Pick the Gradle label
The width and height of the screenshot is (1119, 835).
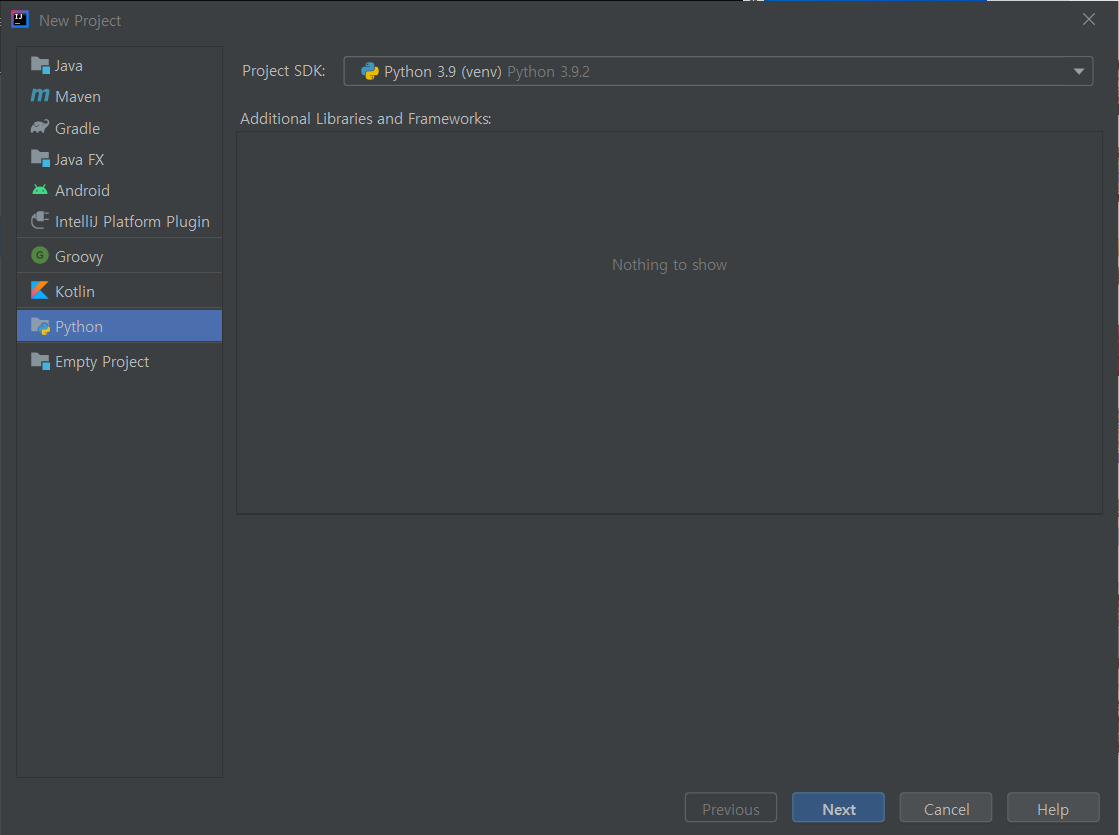pyautogui.click(x=78, y=128)
